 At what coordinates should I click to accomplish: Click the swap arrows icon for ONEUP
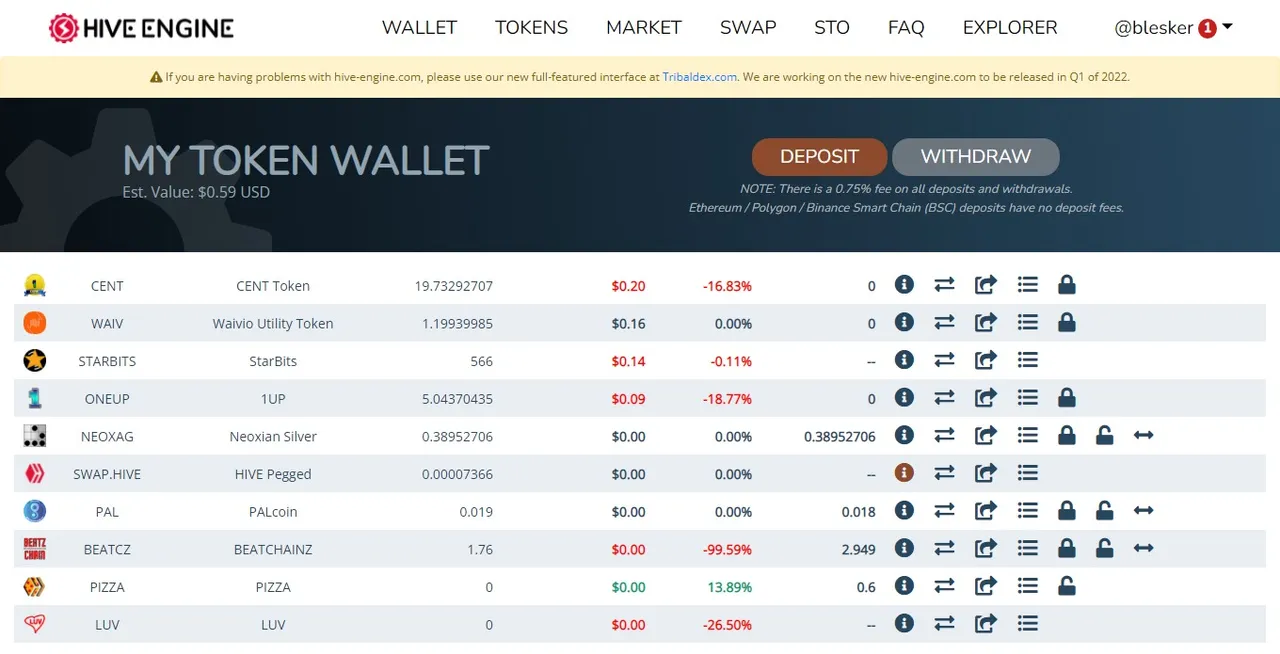pyautogui.click(x=944, y=398)
